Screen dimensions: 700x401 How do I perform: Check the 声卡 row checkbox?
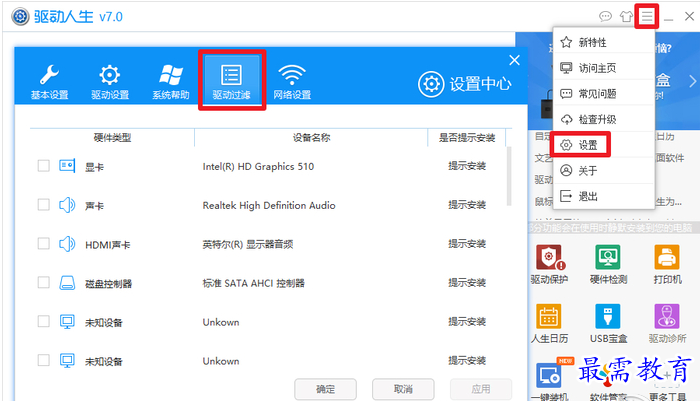pos(43,205)
